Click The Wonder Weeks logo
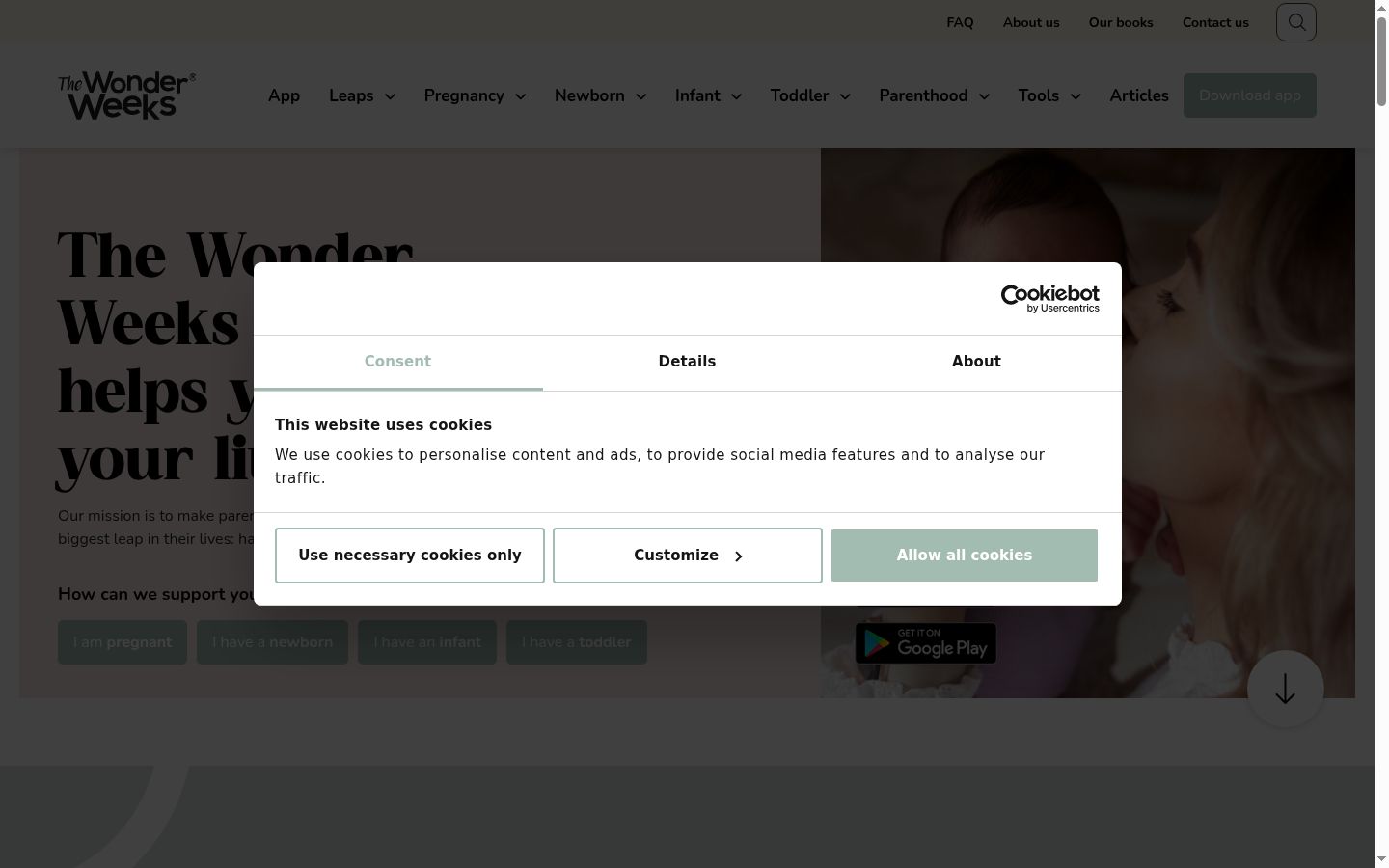The image size is (1389, 868). click(126, 95)
